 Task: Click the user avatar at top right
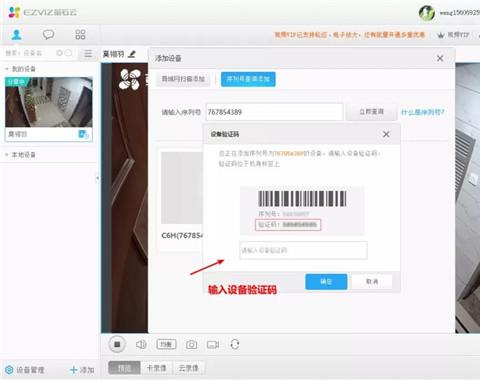tap(427, 13)
